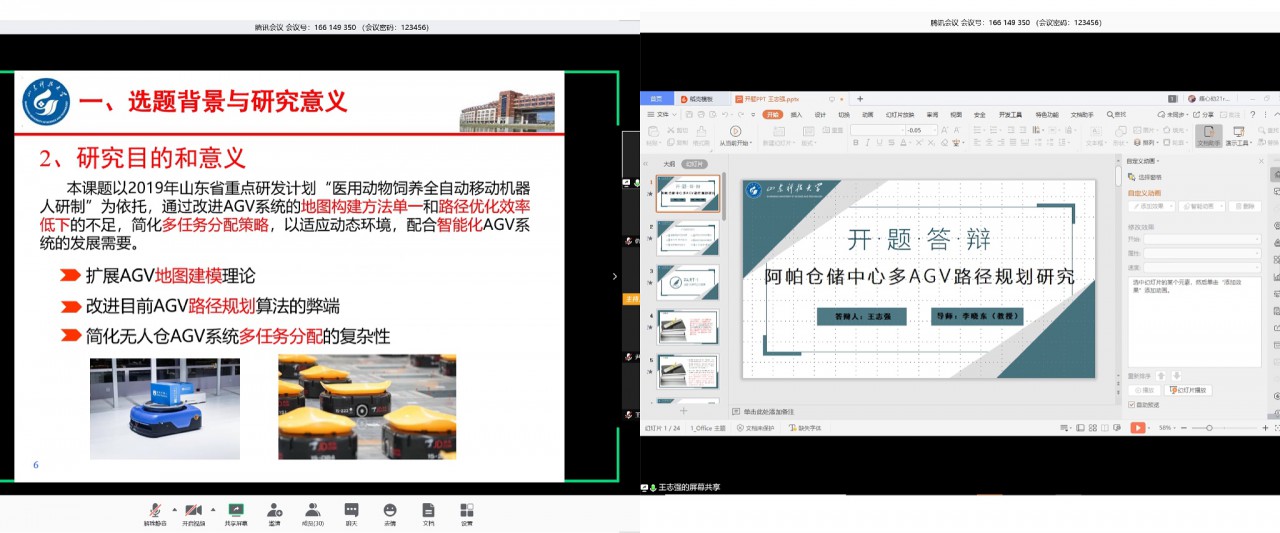Click the orange slideshow play button in status bar

click(1137, 428)
